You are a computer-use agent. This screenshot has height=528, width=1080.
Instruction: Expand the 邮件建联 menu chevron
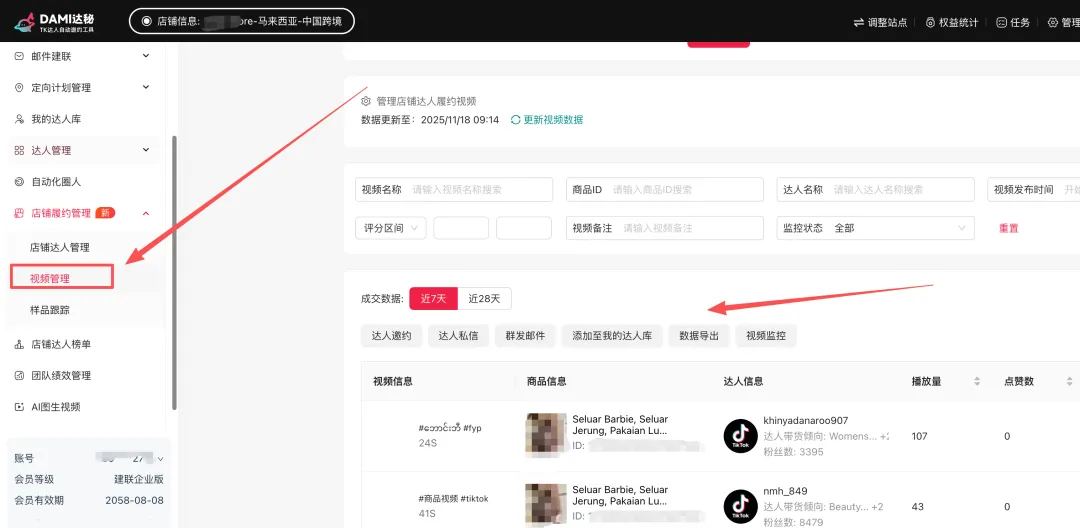point(145,56)
